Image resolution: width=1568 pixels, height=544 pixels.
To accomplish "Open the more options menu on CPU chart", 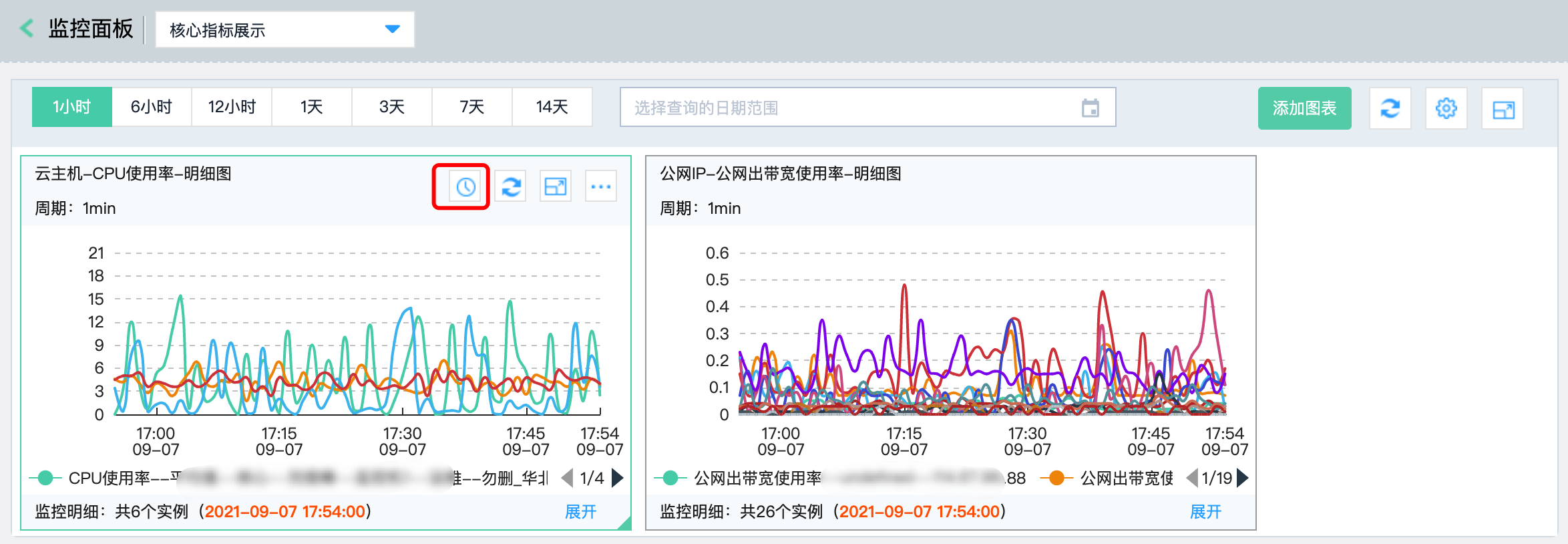I will click(x=600, y=187).
